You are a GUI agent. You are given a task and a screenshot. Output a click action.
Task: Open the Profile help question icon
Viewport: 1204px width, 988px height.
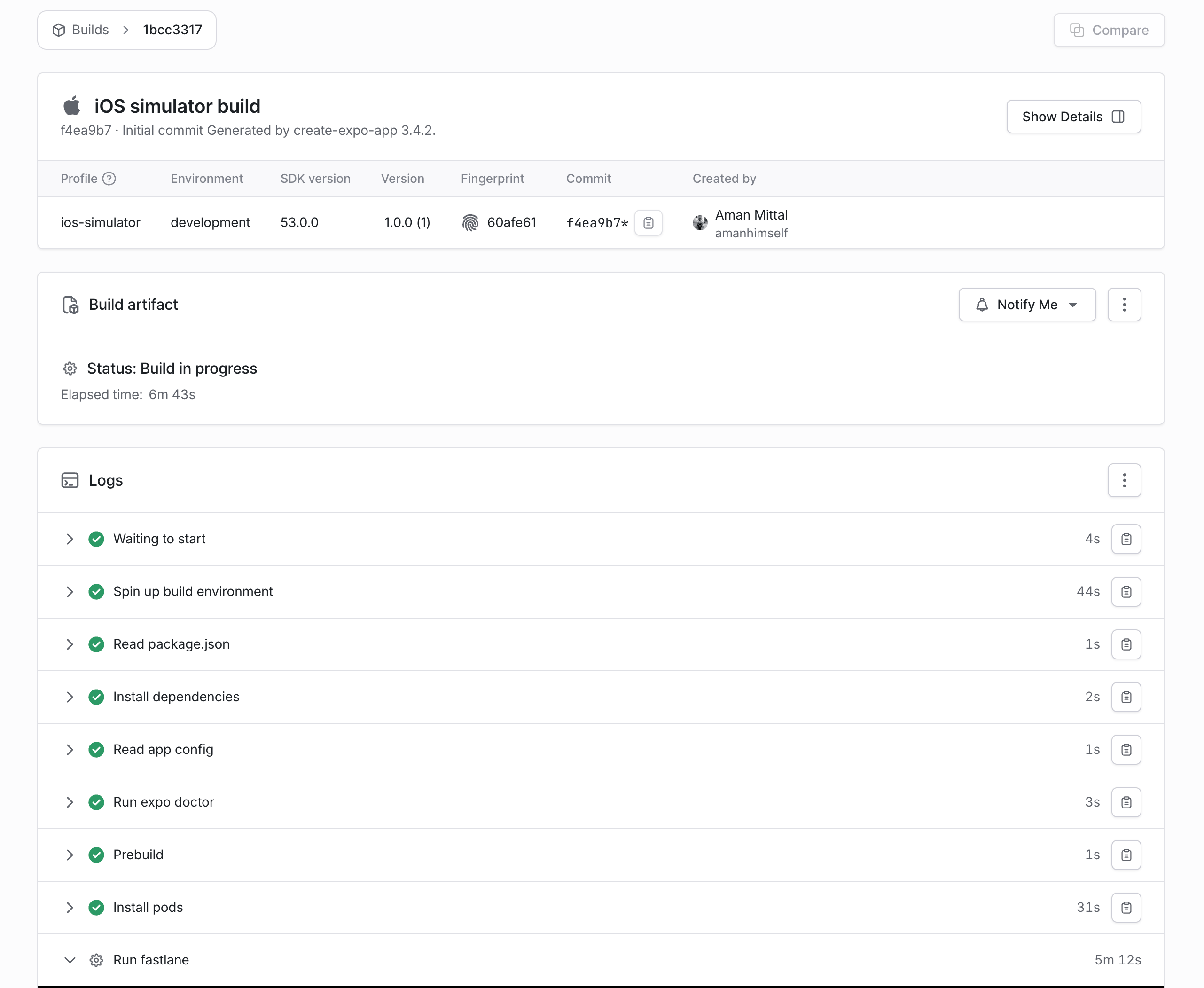coord(109,179)
